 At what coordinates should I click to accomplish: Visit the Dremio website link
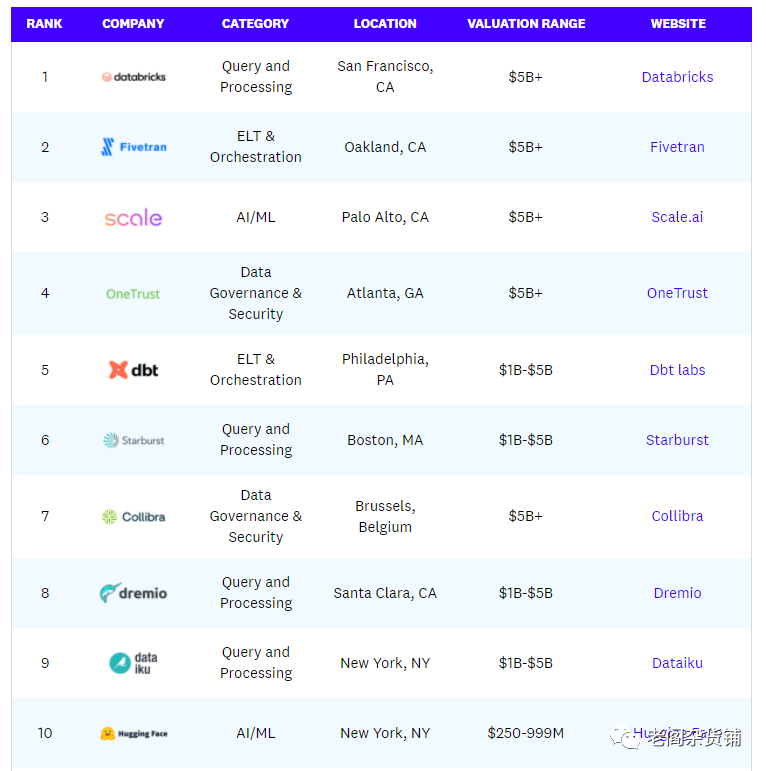[x=677, y=593]
